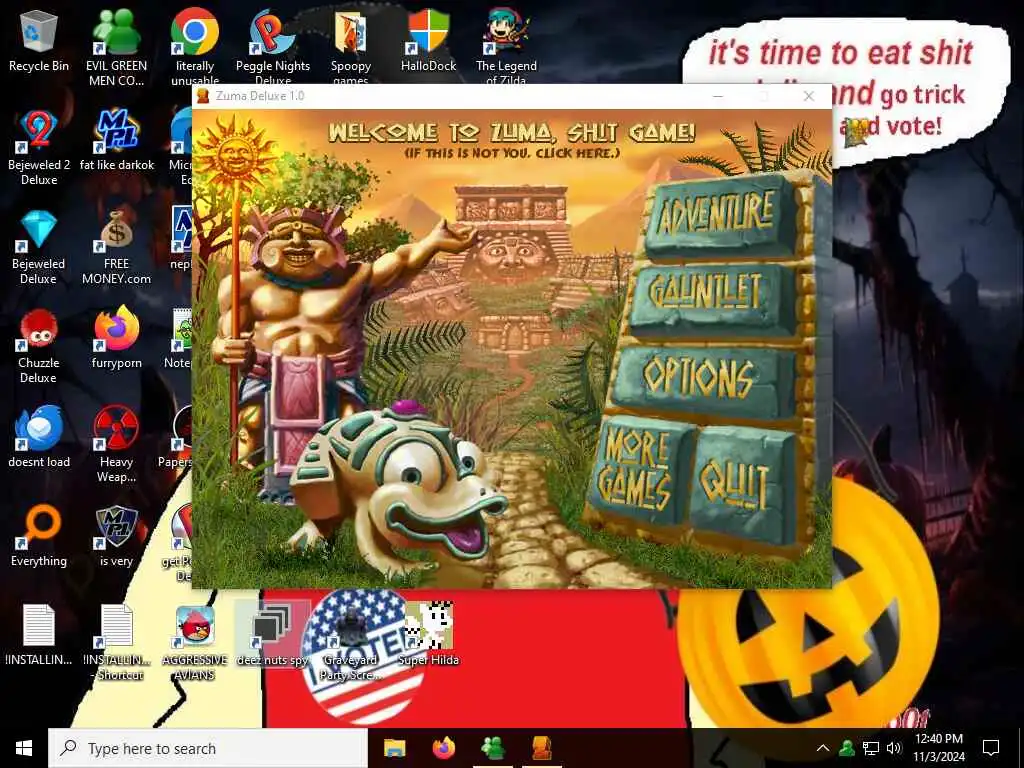This screenshot has height=768, width=1024.
Task: Open the !INSTALLIN... text file
Action: point(39,635)
